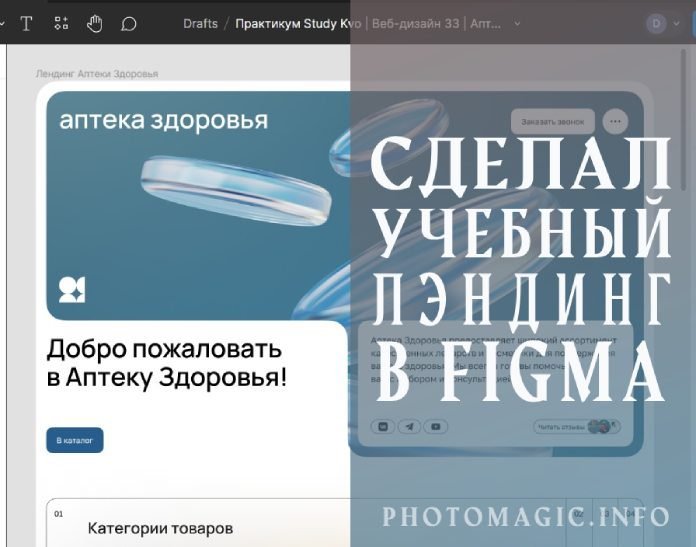
Task: Click the 01 section number label
Action: 59,514
